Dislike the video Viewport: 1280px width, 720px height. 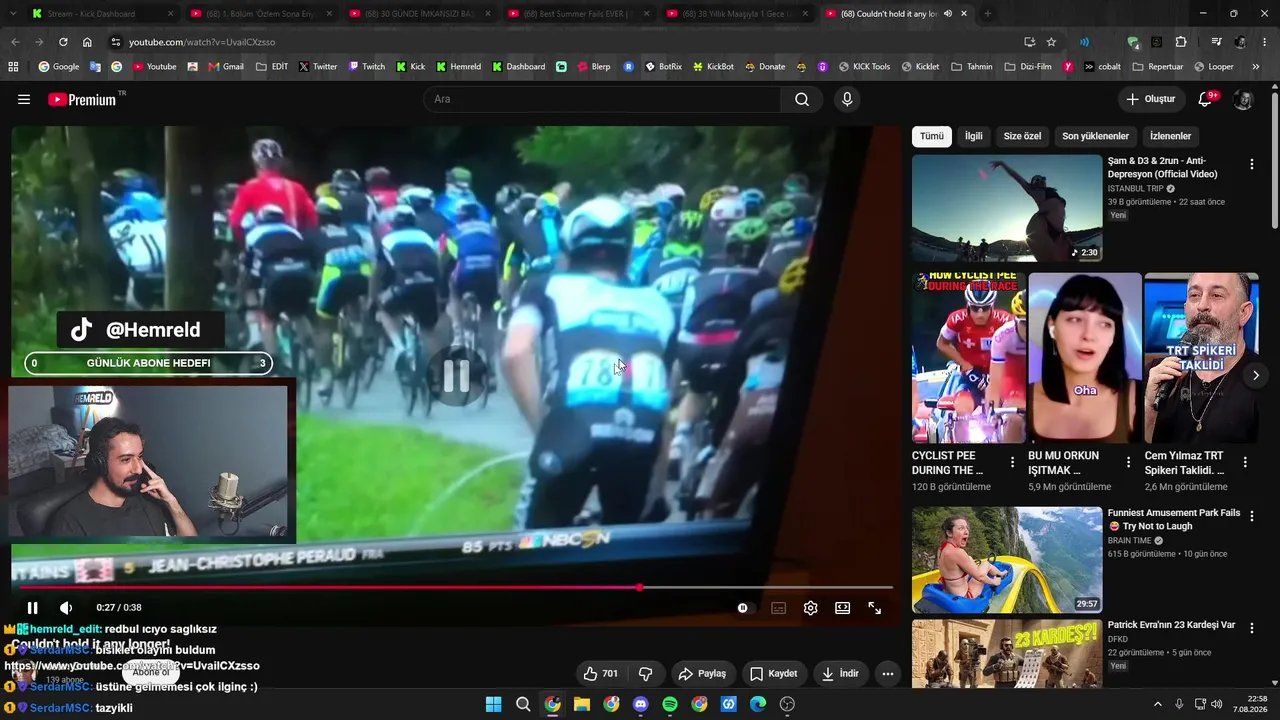coord(645,673)
